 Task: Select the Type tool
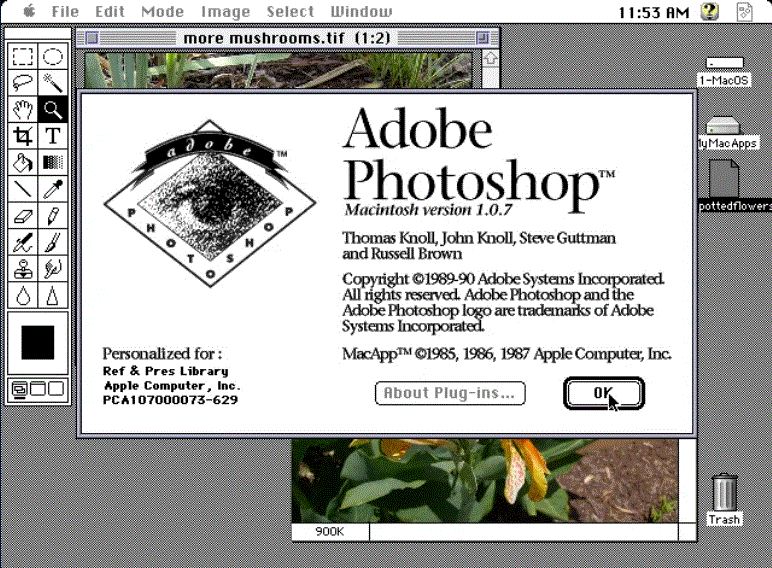[53, 136]
